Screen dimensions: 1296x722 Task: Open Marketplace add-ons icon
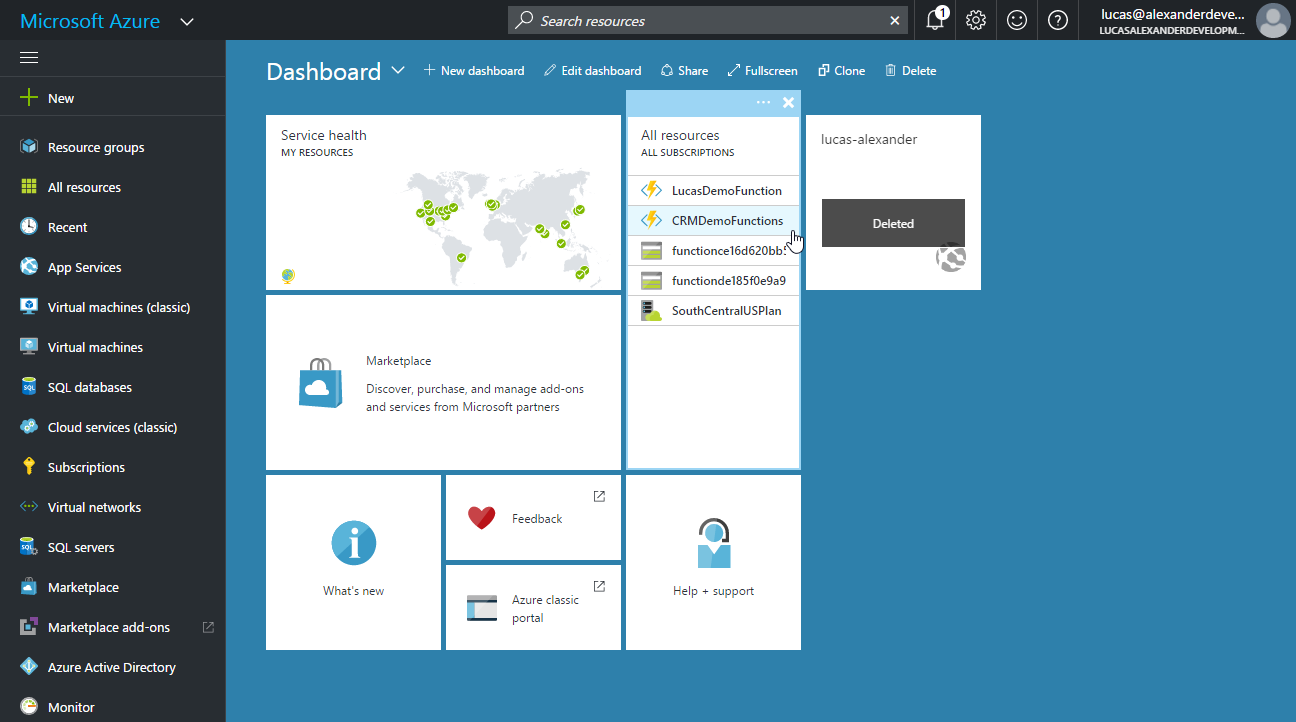tap(29, 627)
